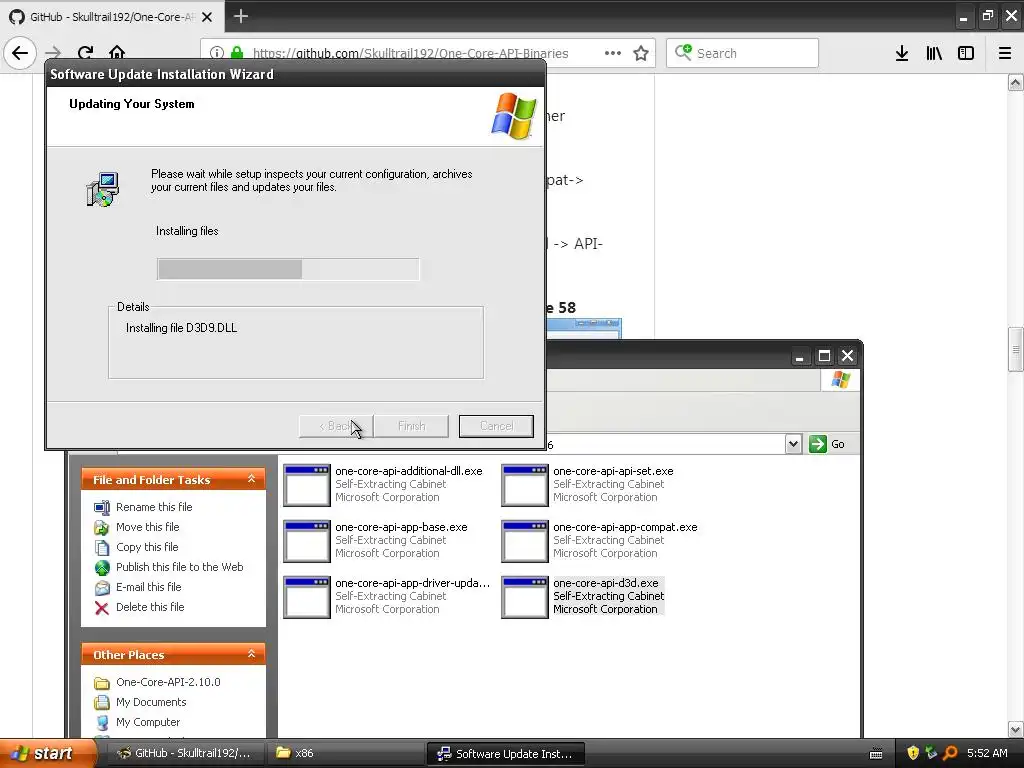The width and height of the screenshot is (1024, 768).
Task: Go to the Firefox home page
Action: click(117, 53)
